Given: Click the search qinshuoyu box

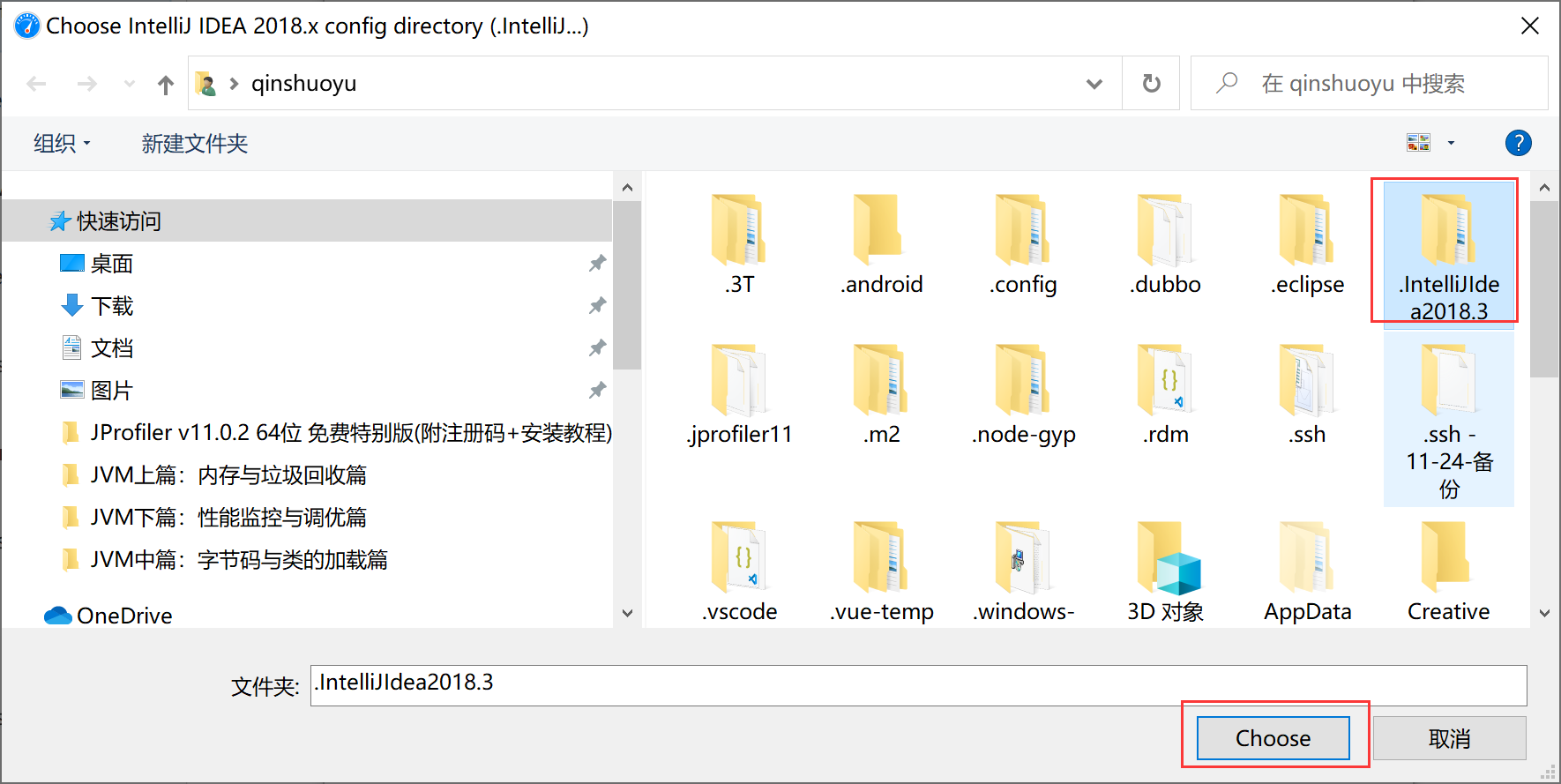Looking at the screenshot, I should pos(1369,84).
